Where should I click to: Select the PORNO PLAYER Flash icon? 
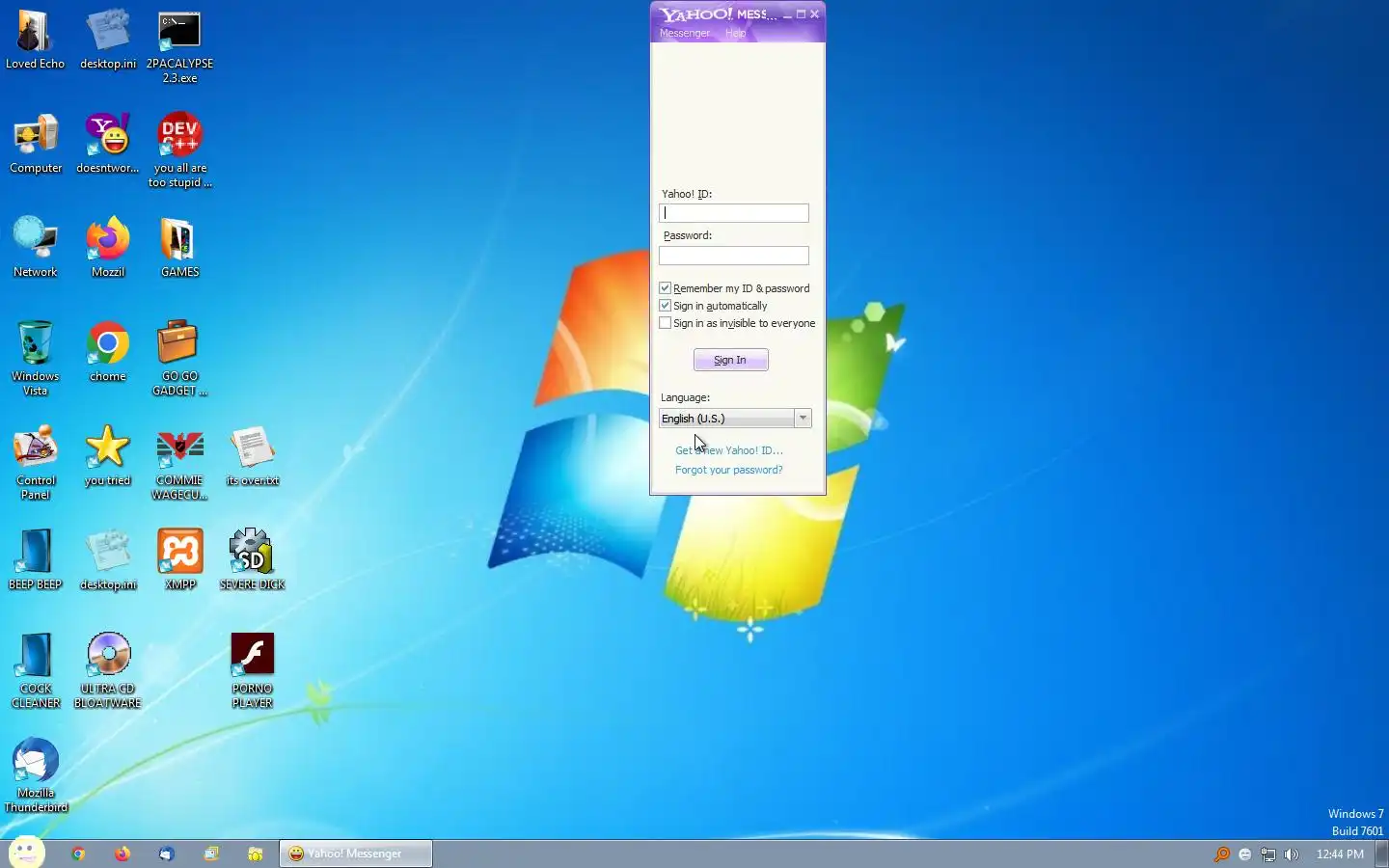pos(252,671)
